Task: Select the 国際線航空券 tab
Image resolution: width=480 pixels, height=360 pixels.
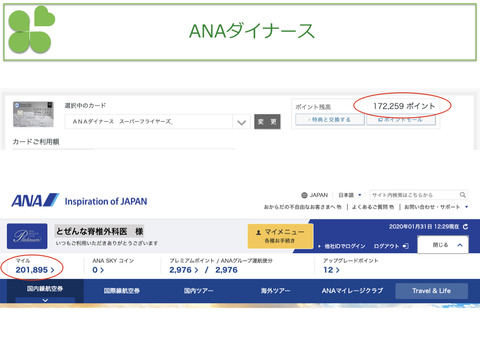Action: (x=122, y=291)
